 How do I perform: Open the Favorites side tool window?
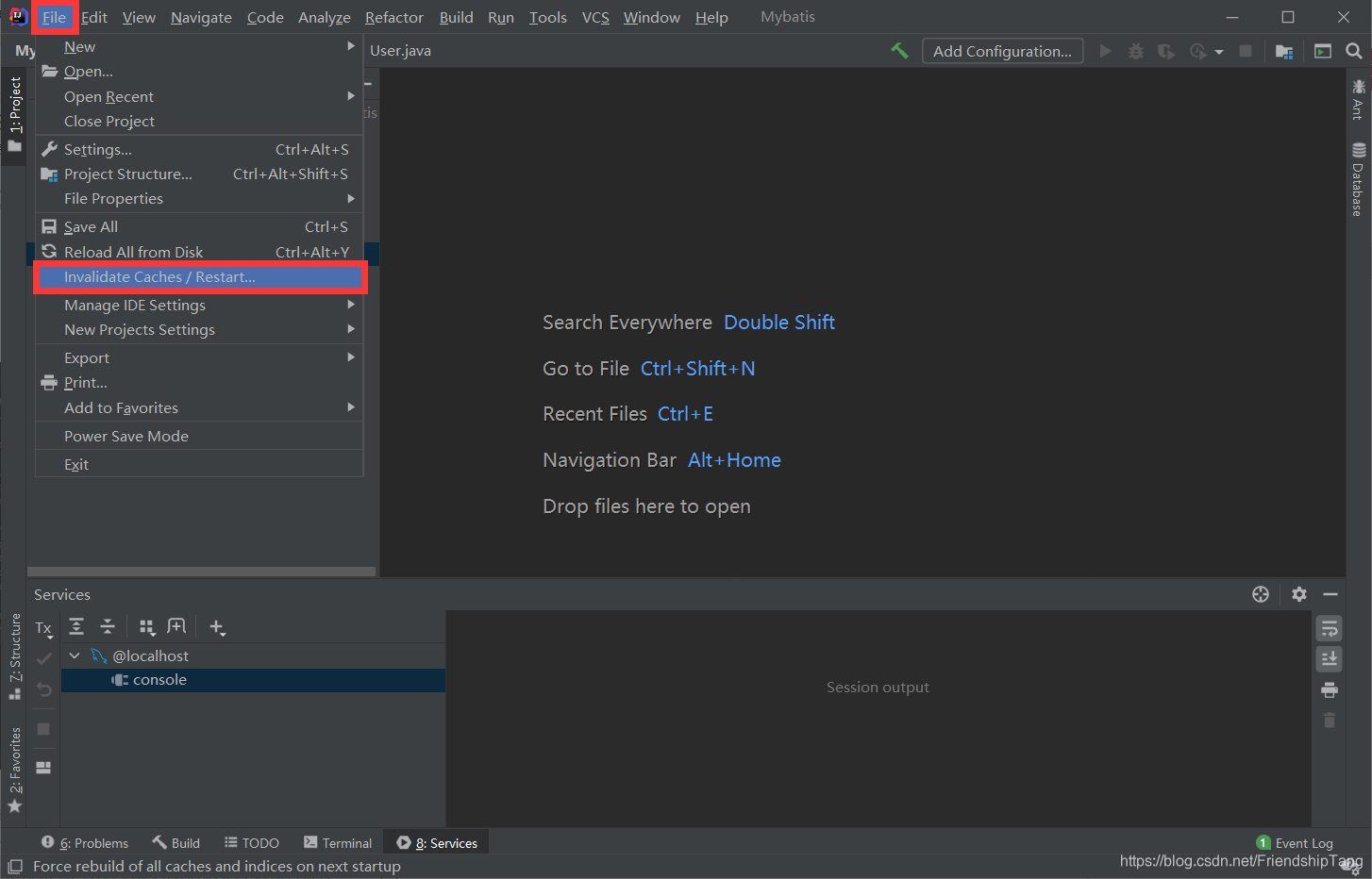coord(15,769)
